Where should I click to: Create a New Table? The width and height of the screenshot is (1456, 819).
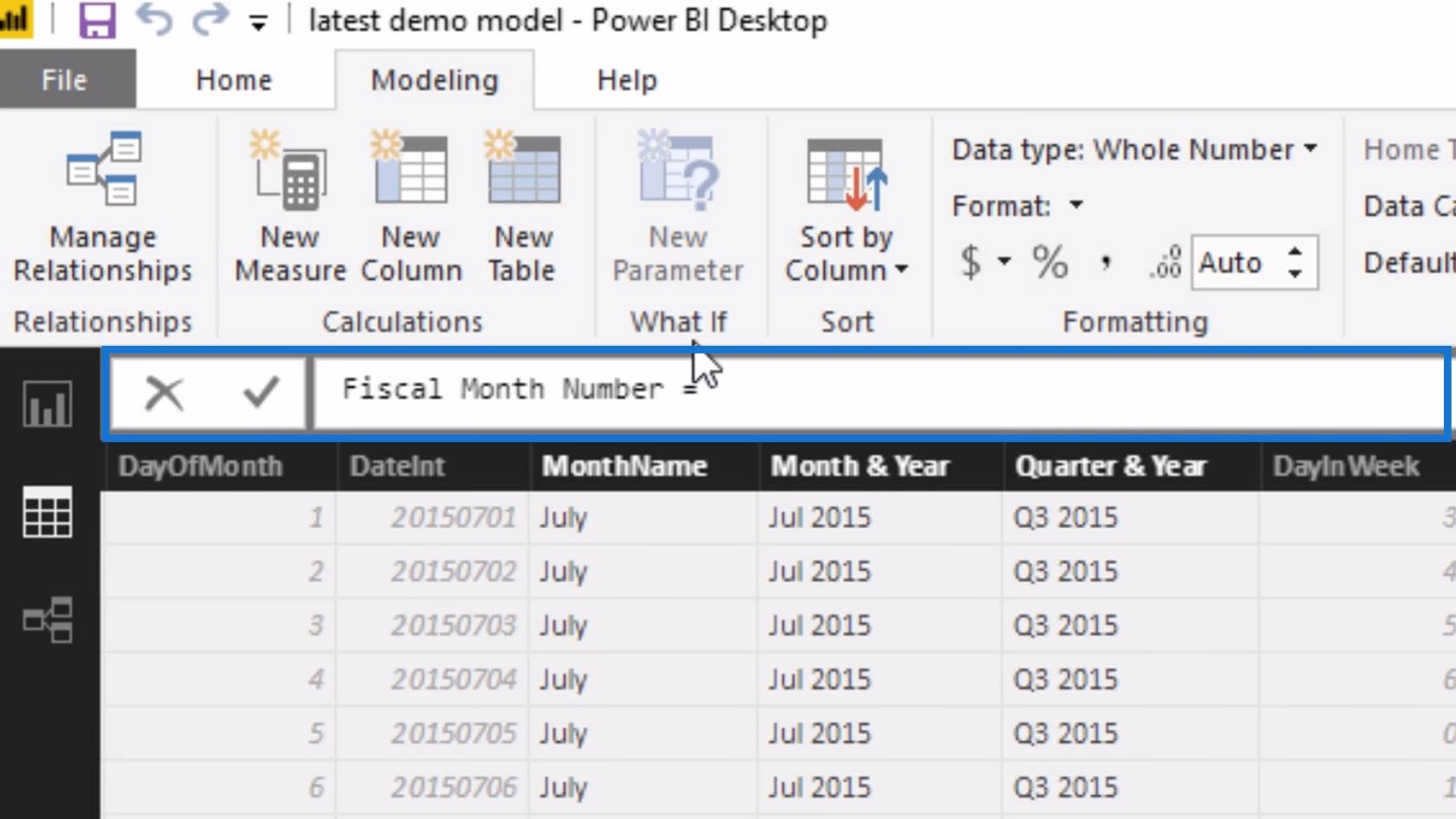523,206
